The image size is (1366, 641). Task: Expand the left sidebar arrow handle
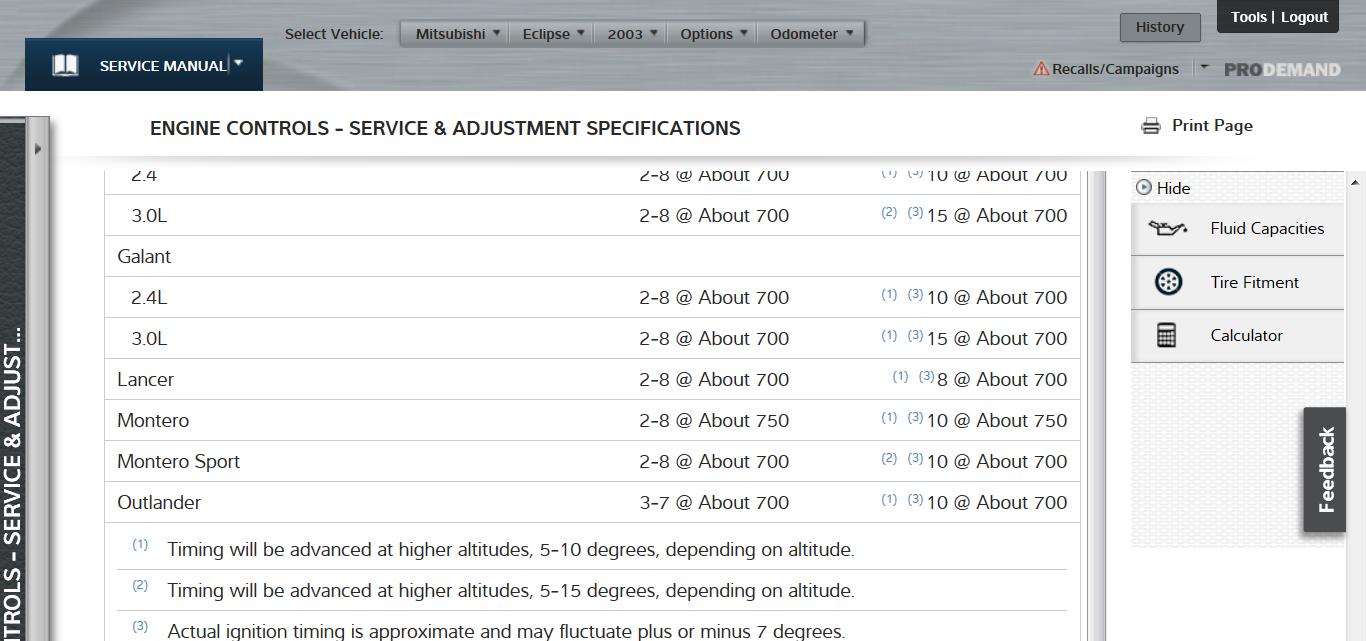click(x=38, y=149)
